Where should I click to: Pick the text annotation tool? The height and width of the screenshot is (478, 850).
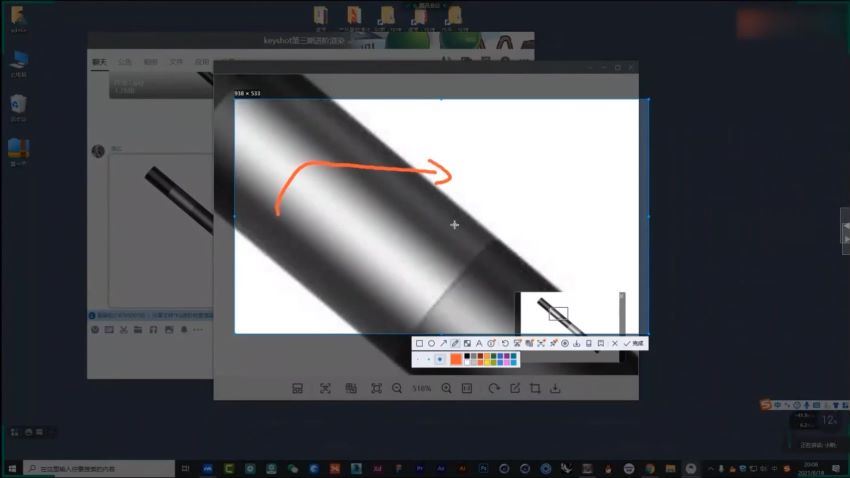point(479,343)
